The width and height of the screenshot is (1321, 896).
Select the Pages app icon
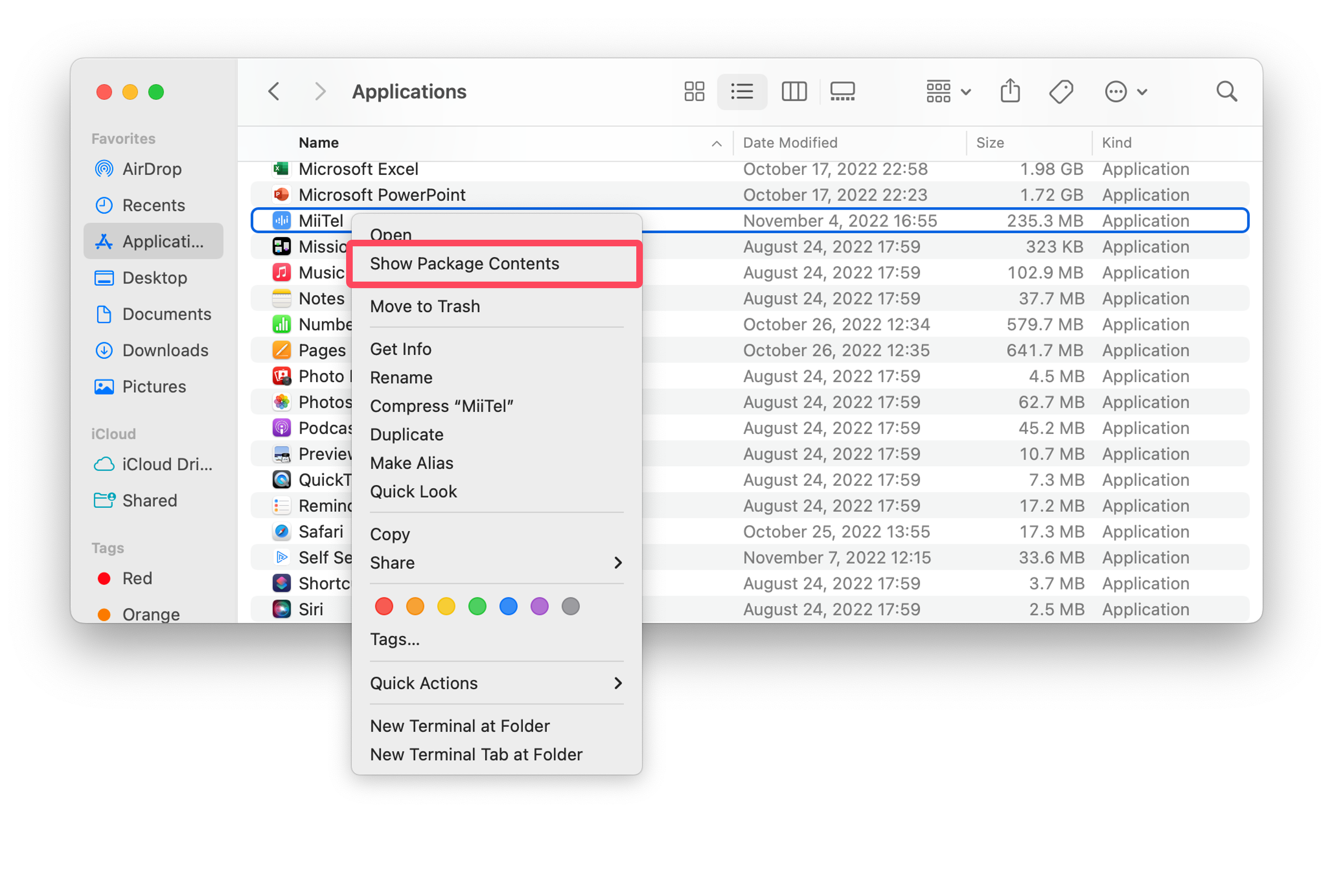pos(281,350)
